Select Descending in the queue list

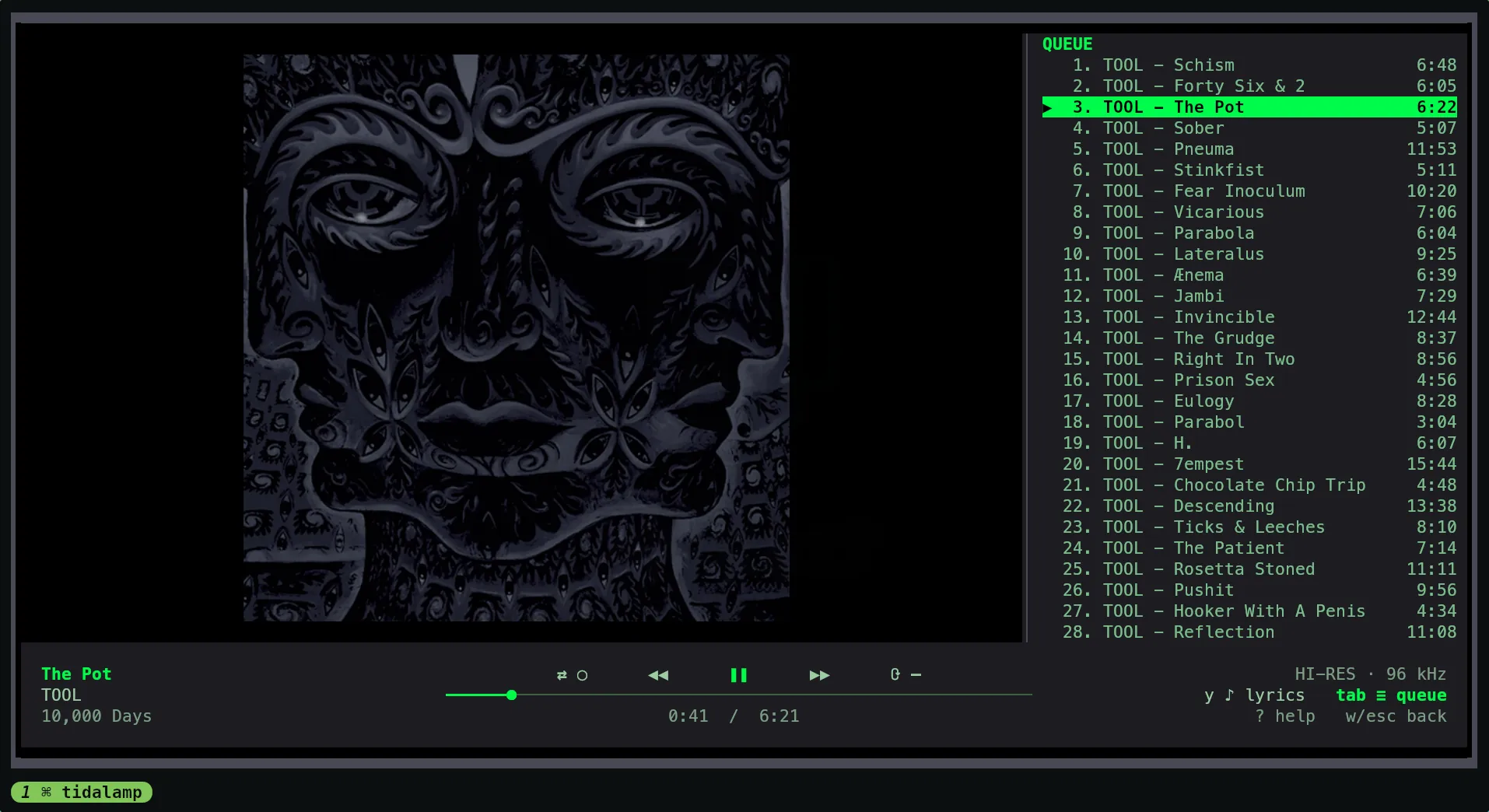(x=1249, y=506)
